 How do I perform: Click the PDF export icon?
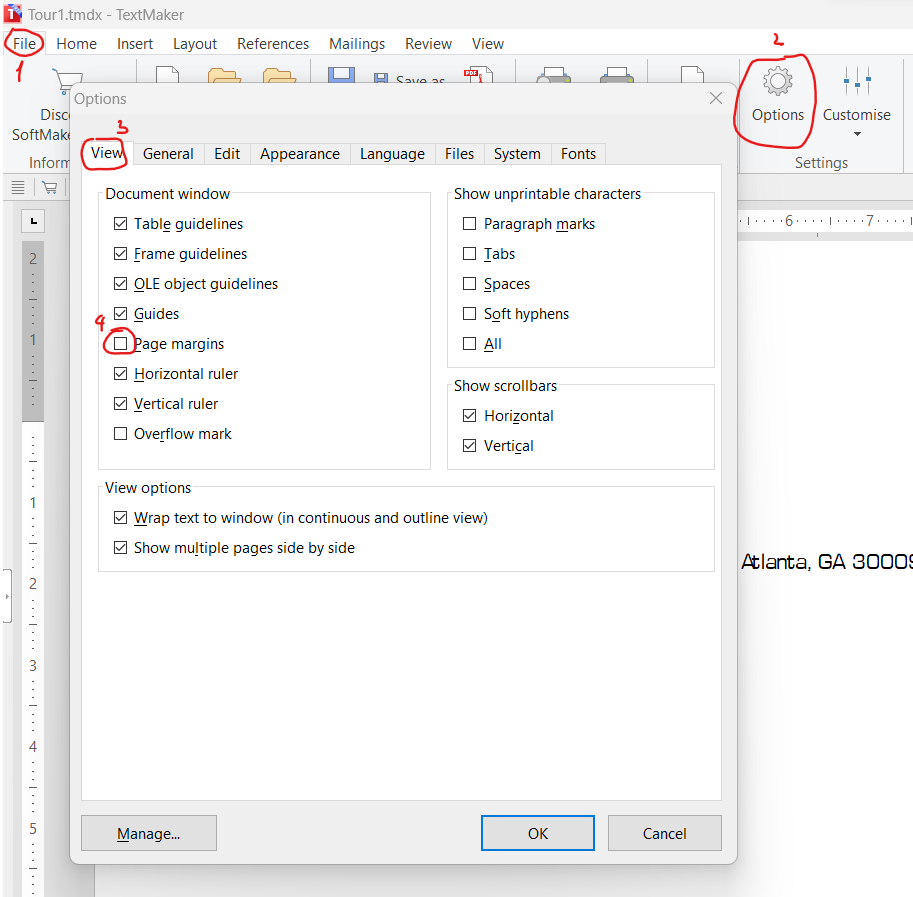(474, 78)
